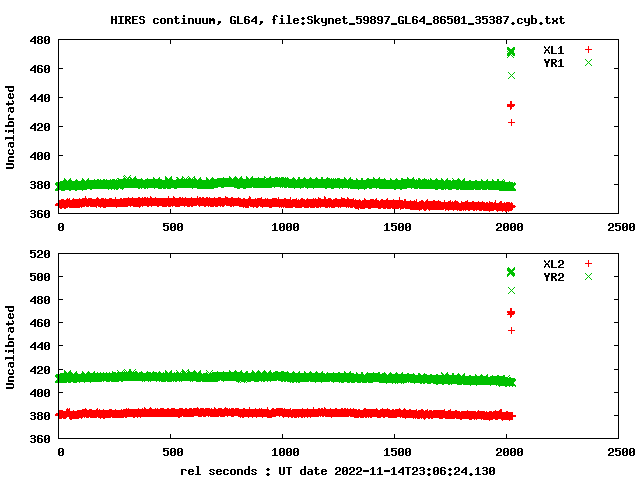Click the 2500 x-axis tick label under XL2/YR2 plot
Viewport: 640px width, 480px height.
point(621,452)
